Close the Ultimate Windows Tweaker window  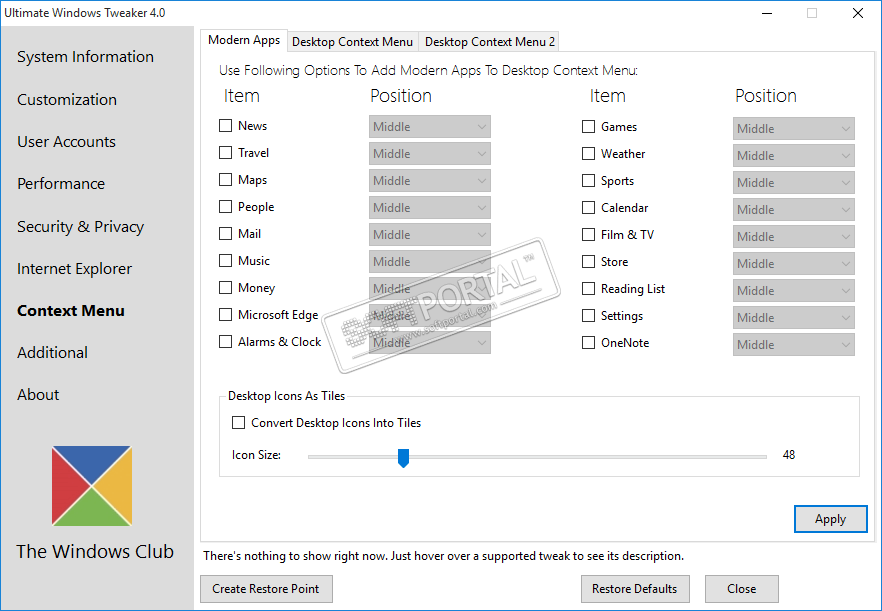click(858, 13)
